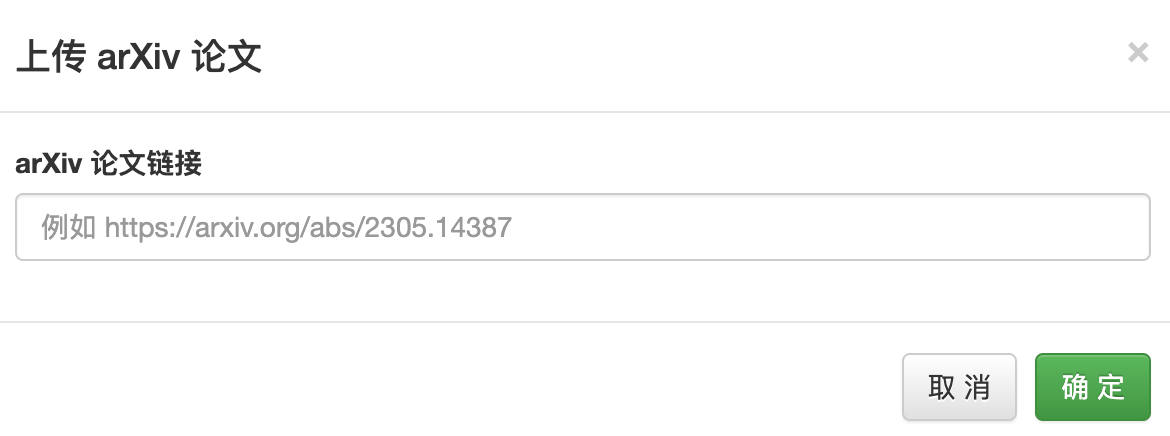
Task: Click the arXiv 论文链接 input field
Action: pyautogui.click(x=583, y=227)
